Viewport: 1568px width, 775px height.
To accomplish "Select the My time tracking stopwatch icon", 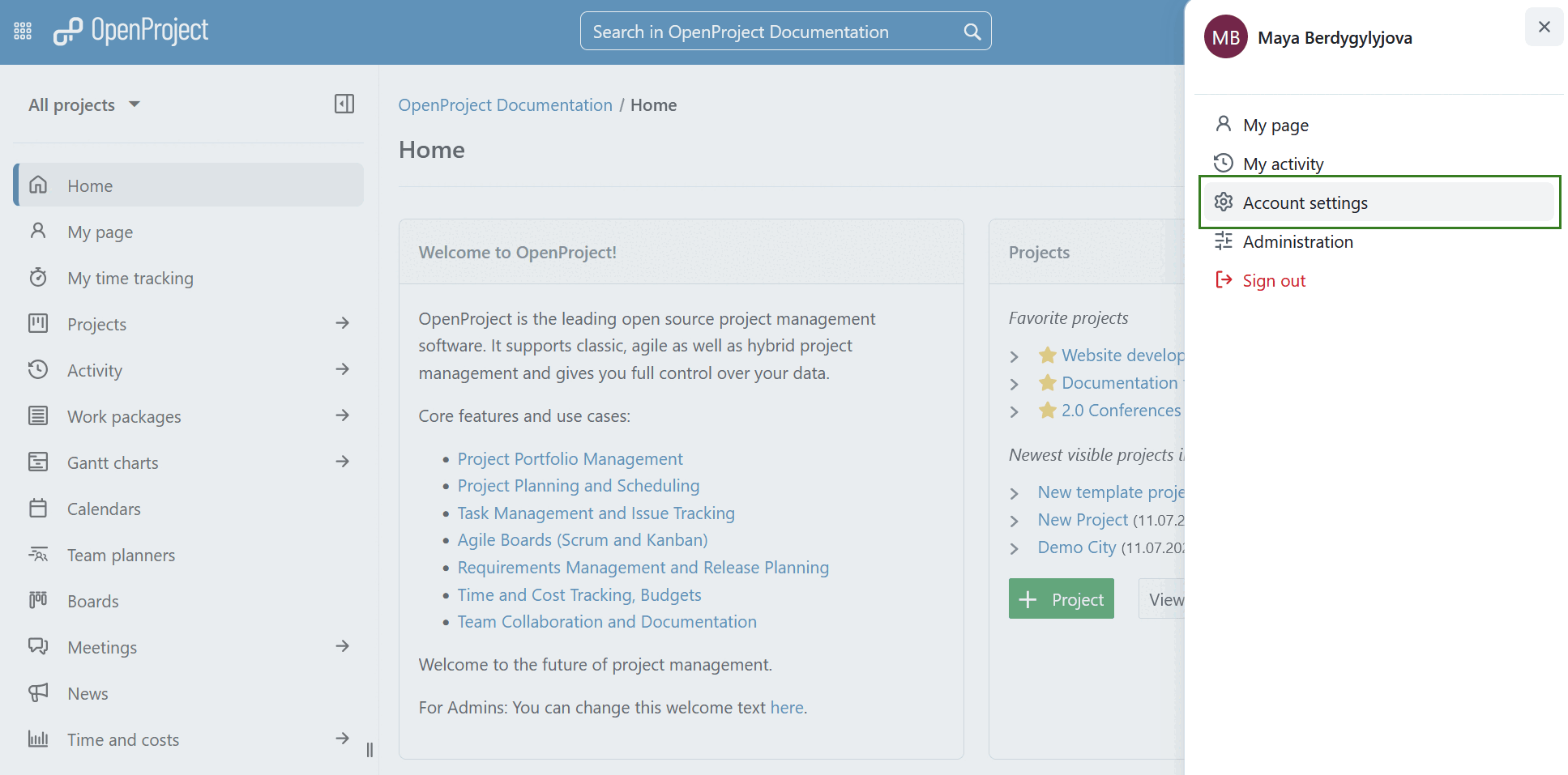I will coord(38,277).
